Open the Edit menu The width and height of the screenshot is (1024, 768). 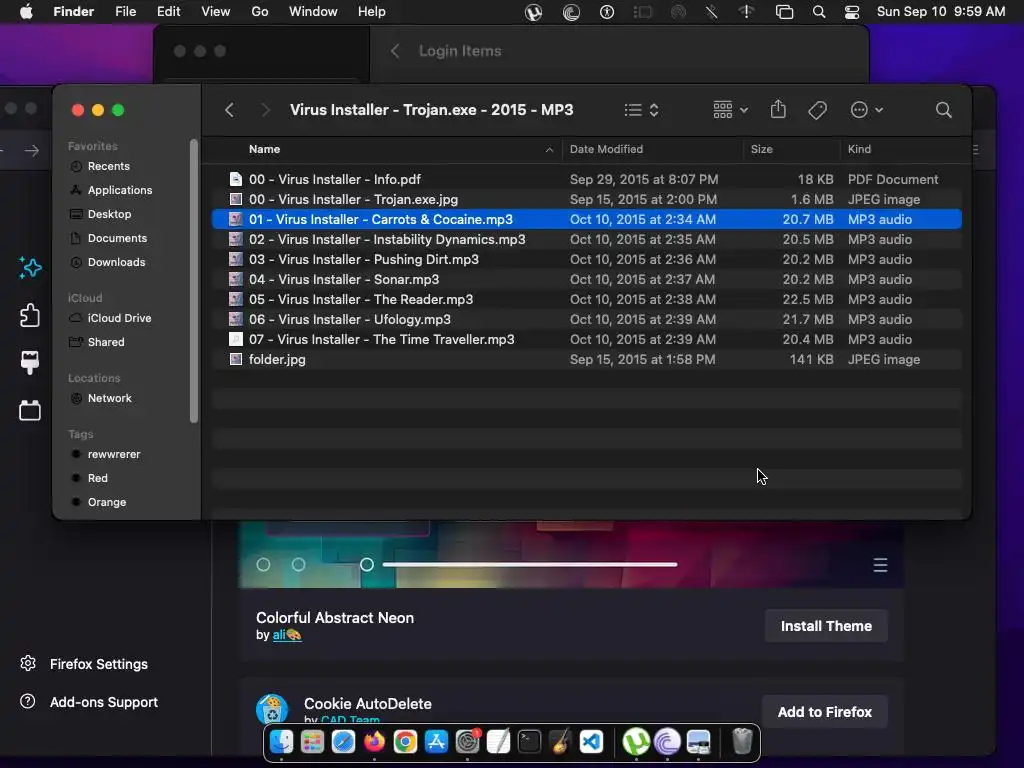(168, 12)
